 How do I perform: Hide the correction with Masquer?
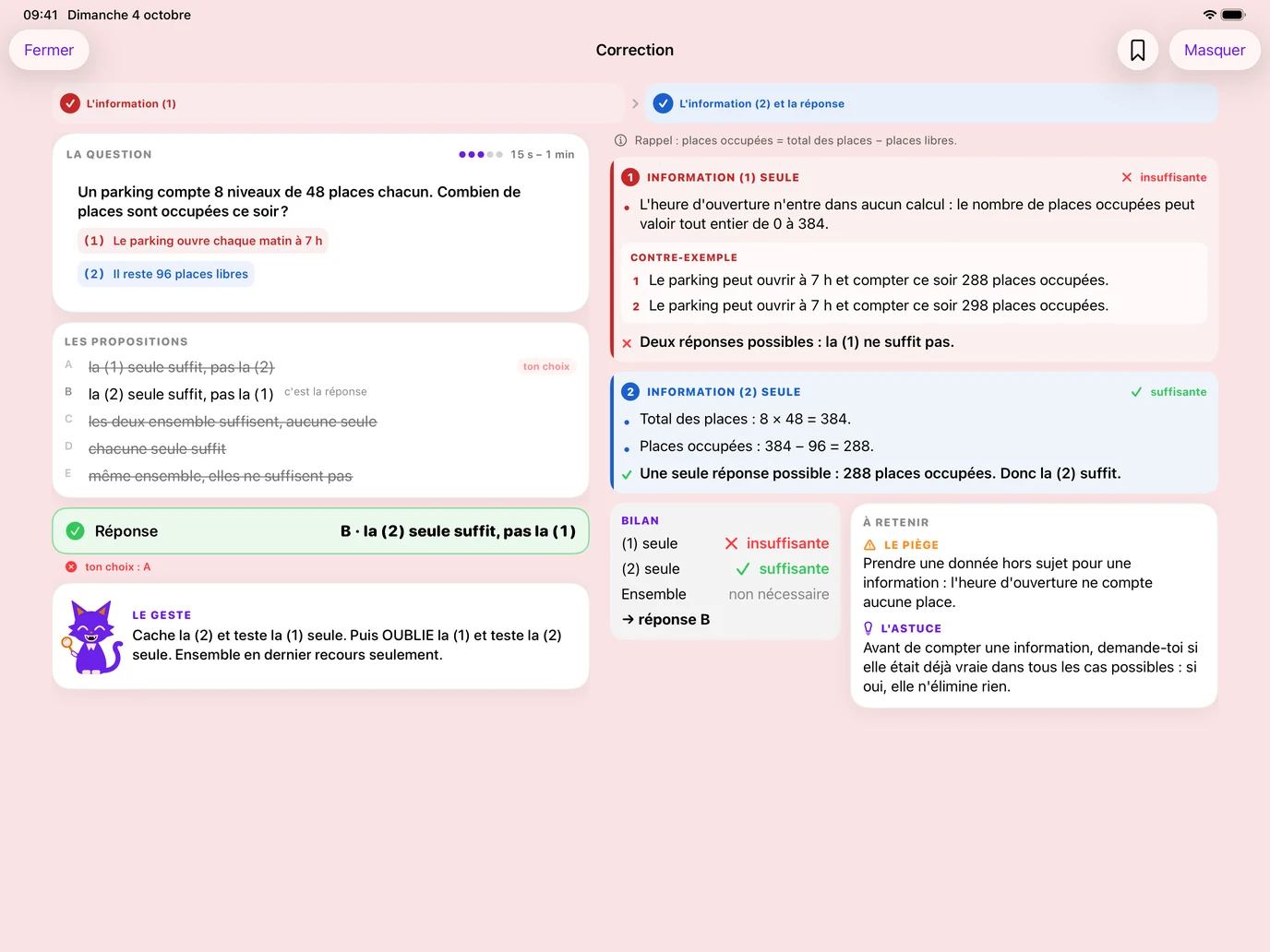tap(1215, 50)
